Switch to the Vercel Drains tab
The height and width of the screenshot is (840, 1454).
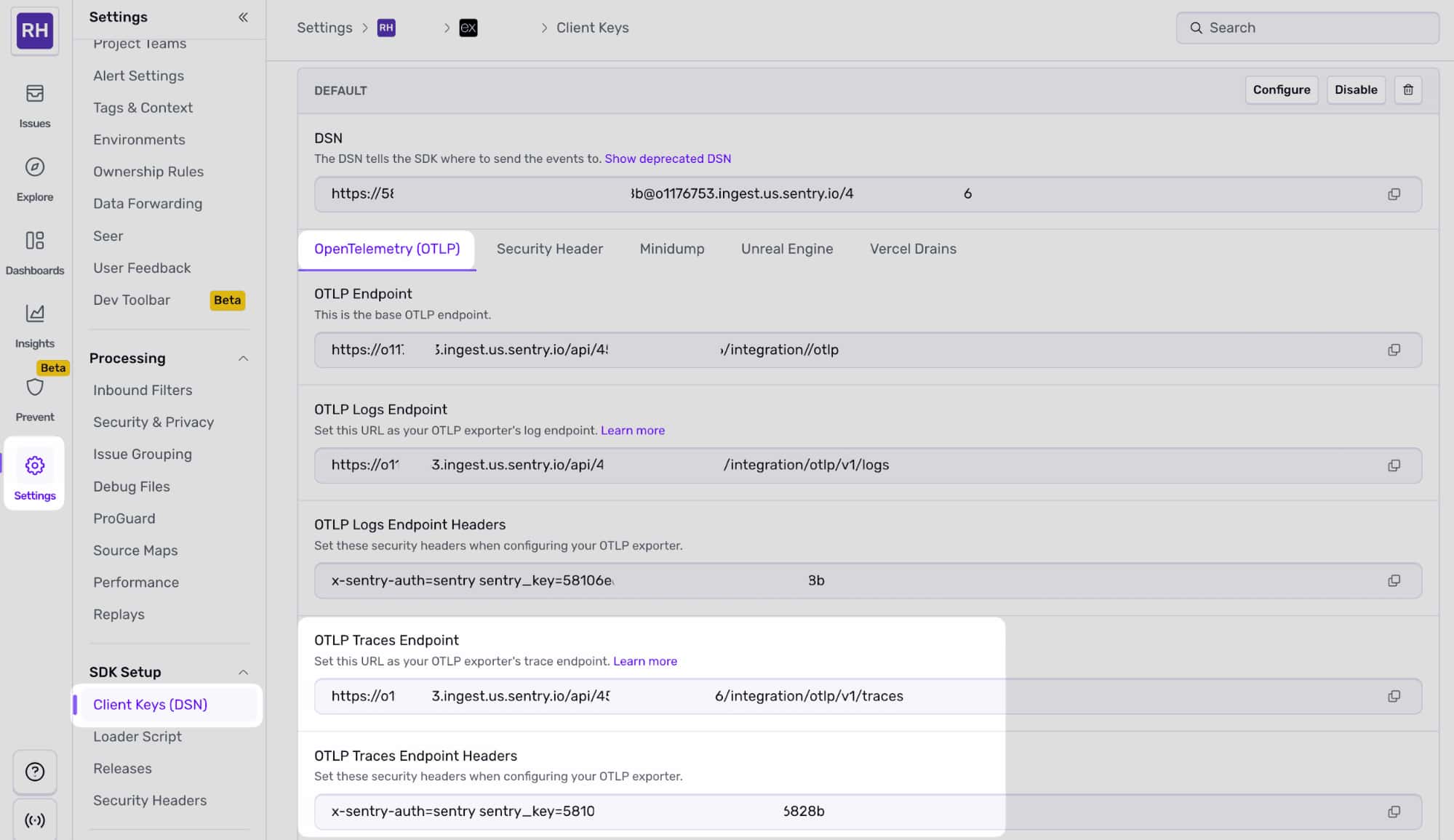(912, 249)
